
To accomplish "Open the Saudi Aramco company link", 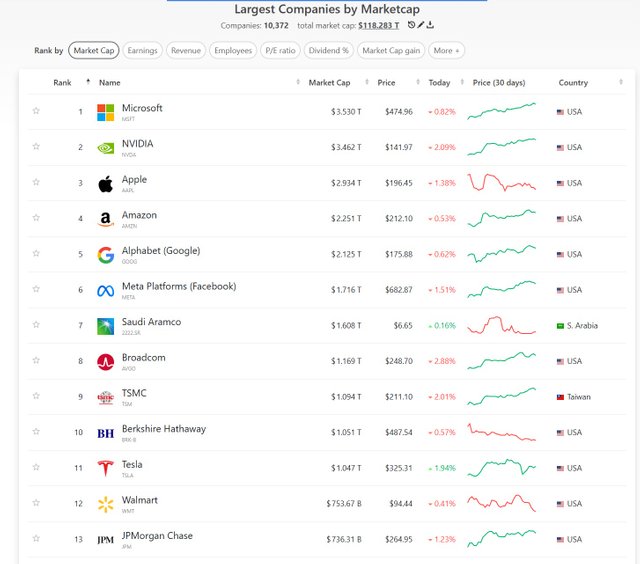I will tap(151, 322).
